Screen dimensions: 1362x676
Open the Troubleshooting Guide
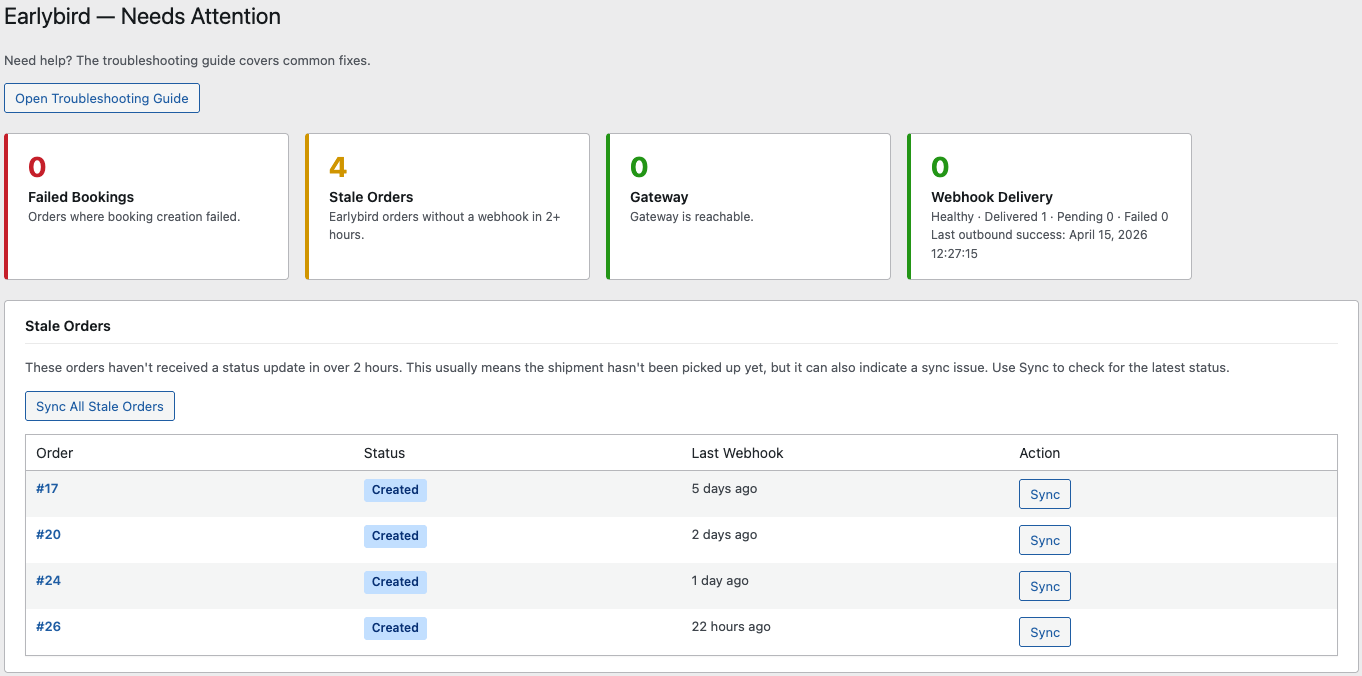(102, 98)
